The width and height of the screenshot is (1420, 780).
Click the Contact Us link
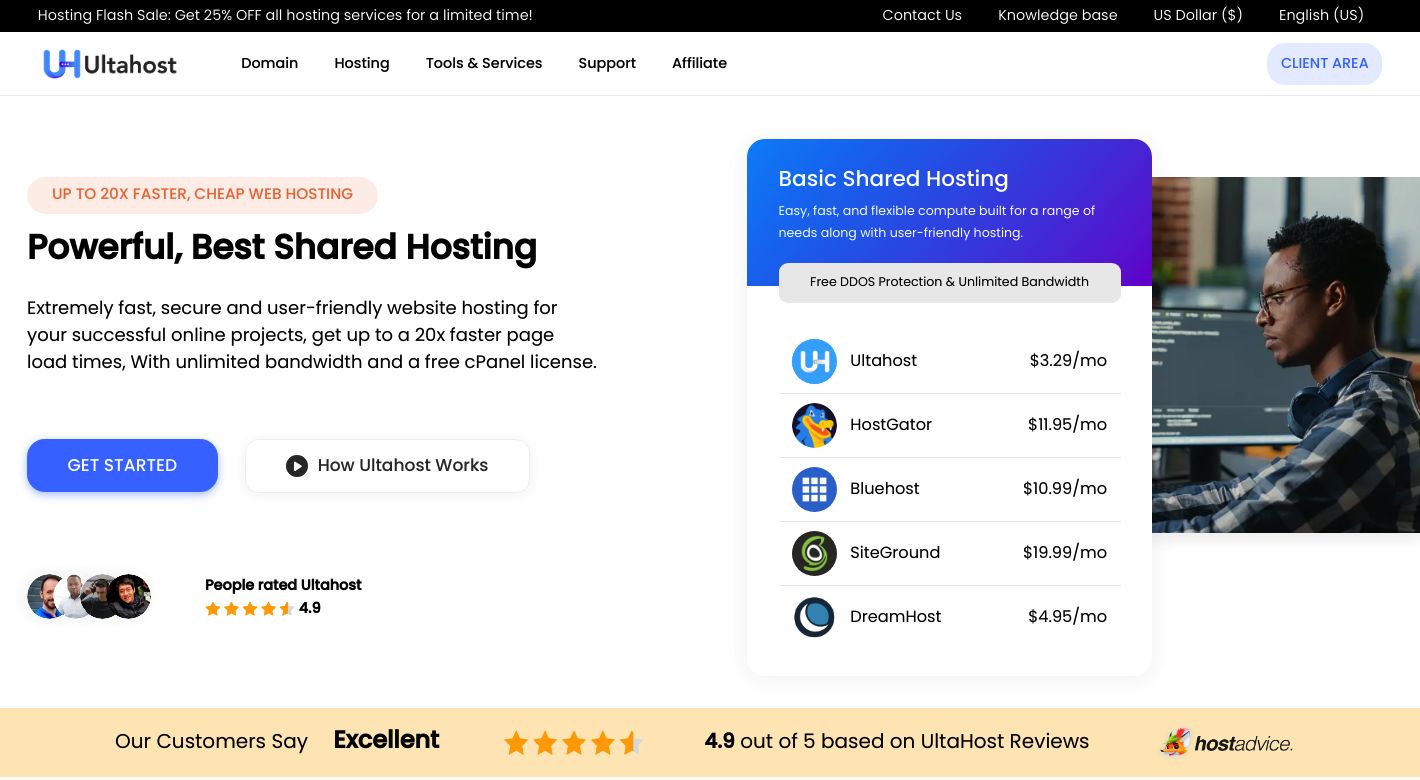tap(922, 15)
